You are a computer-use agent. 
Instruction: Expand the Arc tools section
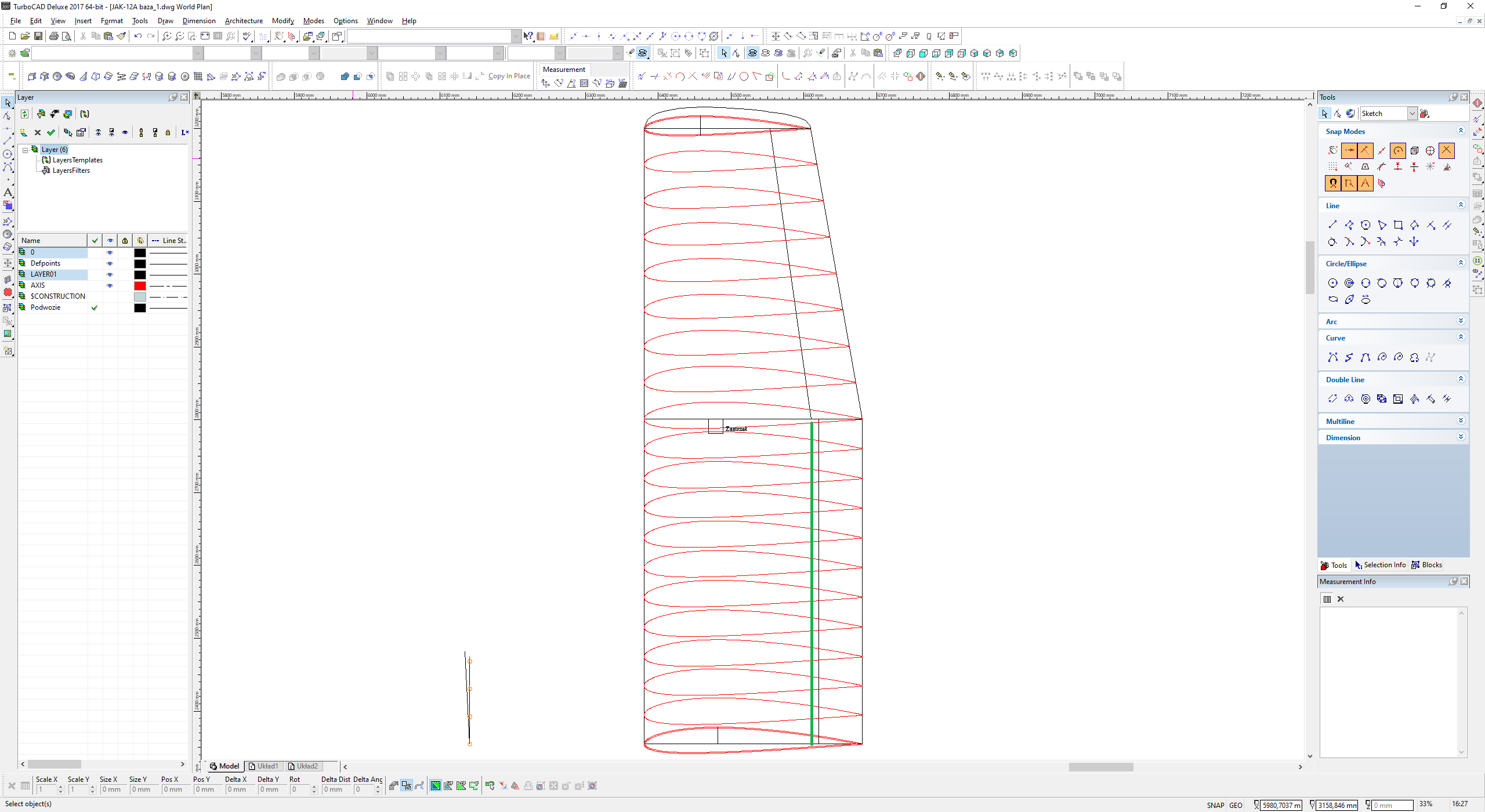(1461, 321)
